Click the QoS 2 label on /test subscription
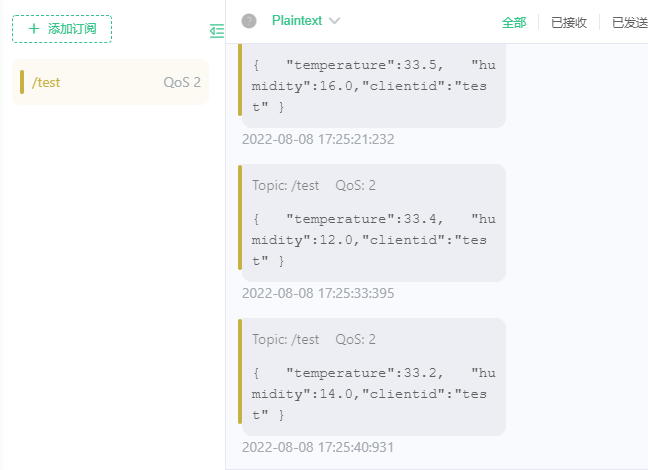The image size is (648, 470). pyautogui.click(x=182, y=82)
